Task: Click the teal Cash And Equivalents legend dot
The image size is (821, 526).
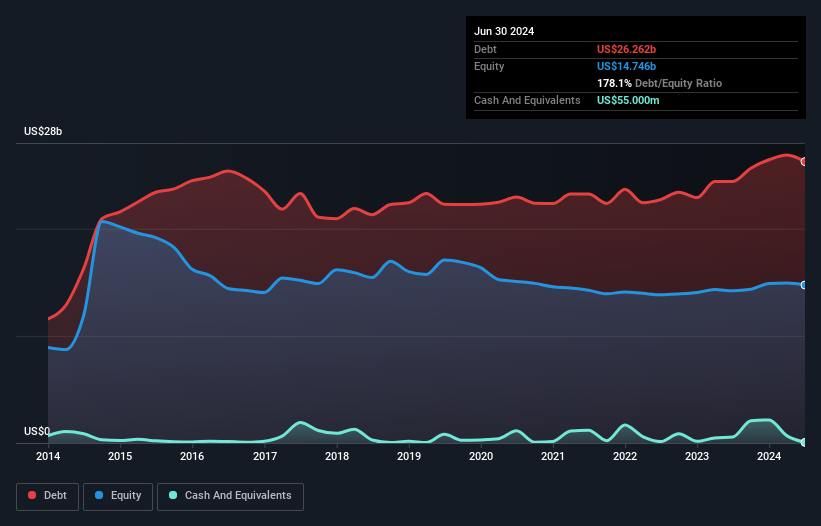Action: pos(173,495)
